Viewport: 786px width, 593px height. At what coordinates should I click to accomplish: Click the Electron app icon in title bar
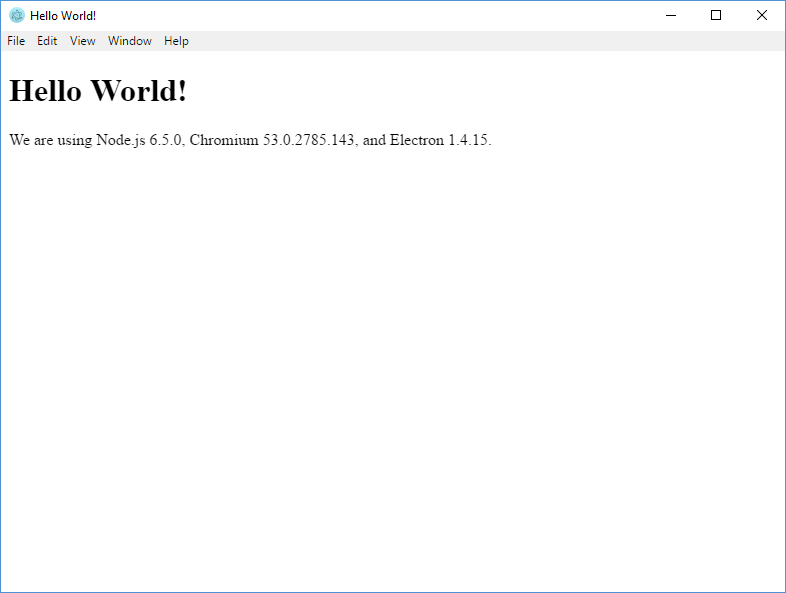16,15
